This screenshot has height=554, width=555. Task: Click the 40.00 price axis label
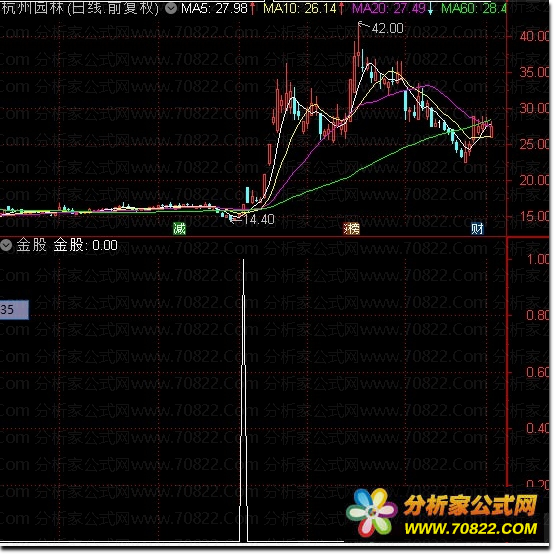[534, 36]
